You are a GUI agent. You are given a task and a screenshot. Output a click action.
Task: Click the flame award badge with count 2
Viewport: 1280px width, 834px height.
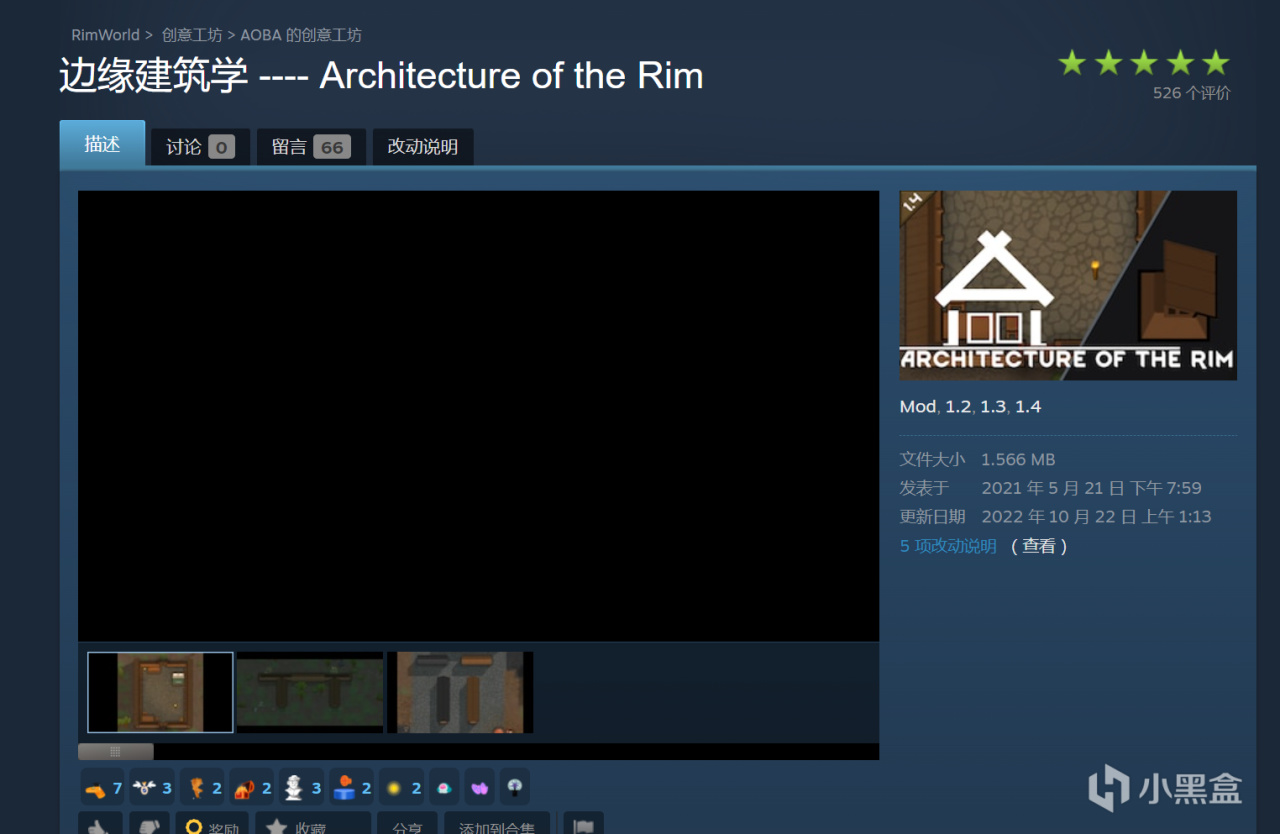[x=253, y=788]
